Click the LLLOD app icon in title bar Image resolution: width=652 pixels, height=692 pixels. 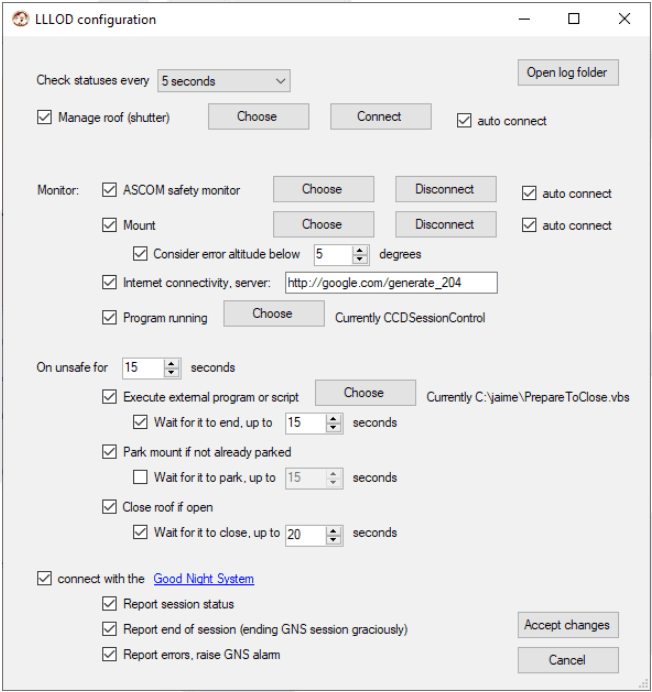tap(19, 19)
